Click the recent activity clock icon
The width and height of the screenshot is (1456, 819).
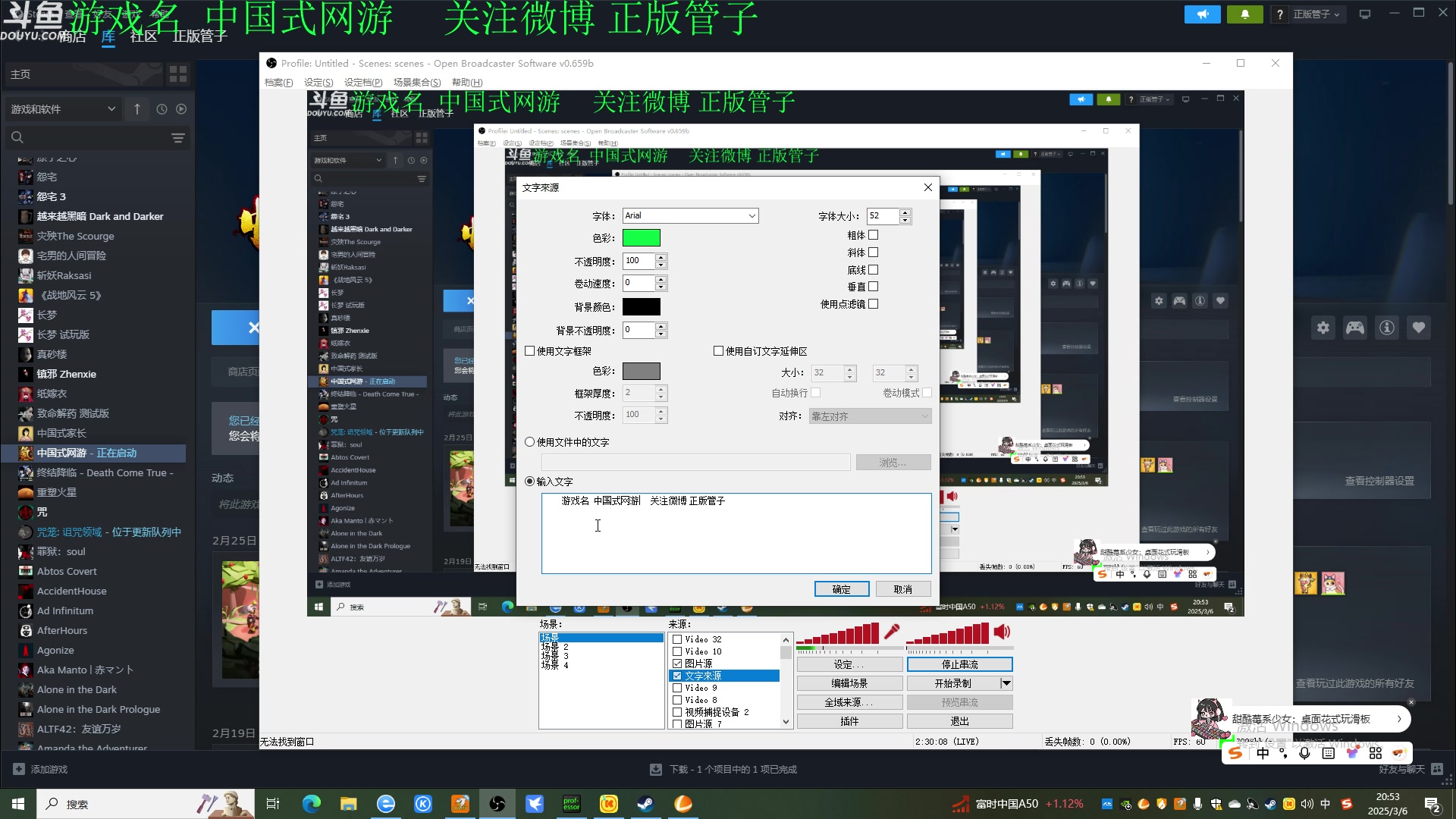162,109
